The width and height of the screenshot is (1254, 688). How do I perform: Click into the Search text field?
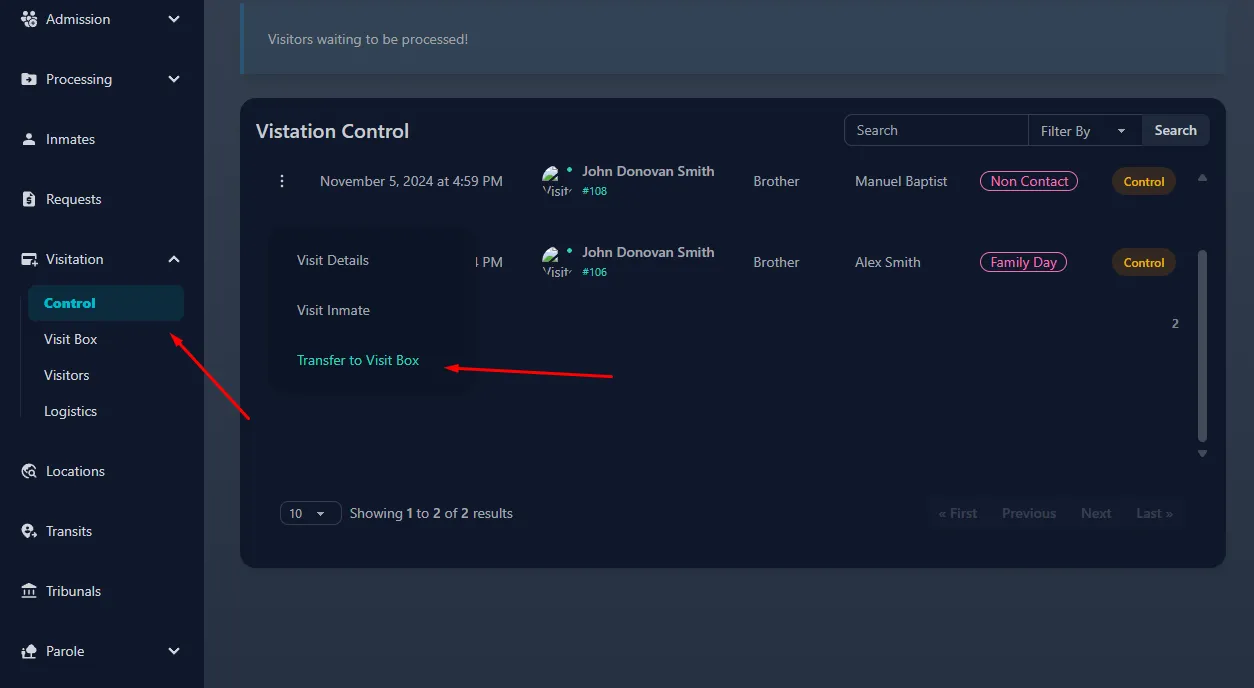[x=936, y=131]
